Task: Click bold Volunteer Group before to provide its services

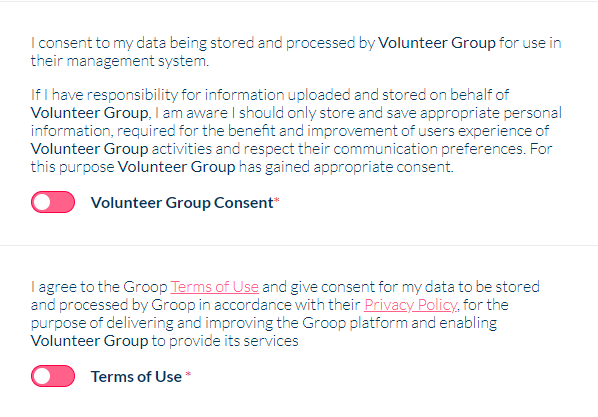Action: point(90,341)
